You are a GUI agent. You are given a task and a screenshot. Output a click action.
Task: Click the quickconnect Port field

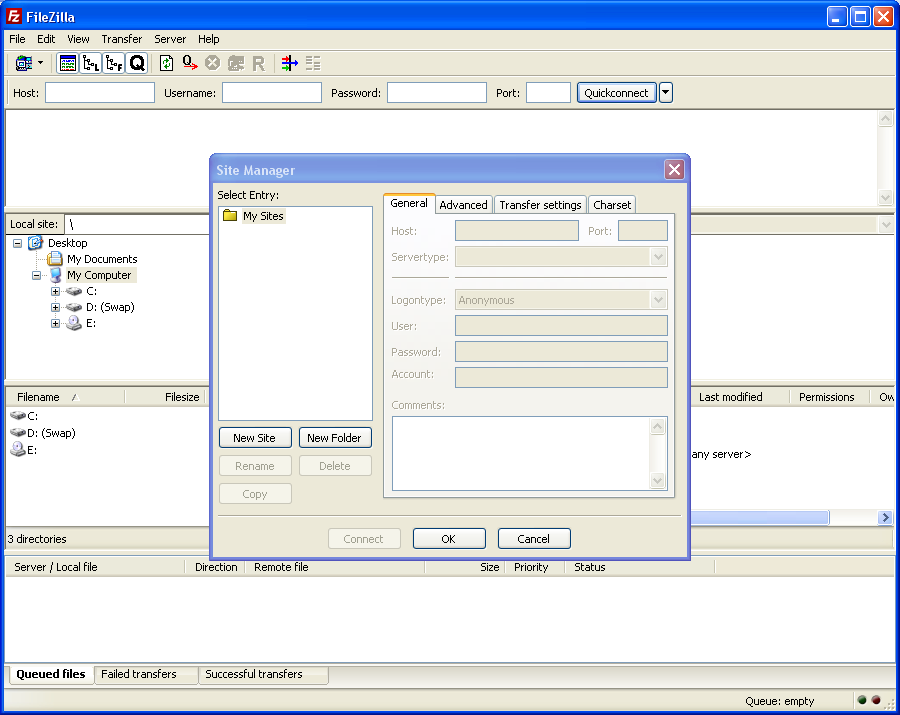[548, 92]
